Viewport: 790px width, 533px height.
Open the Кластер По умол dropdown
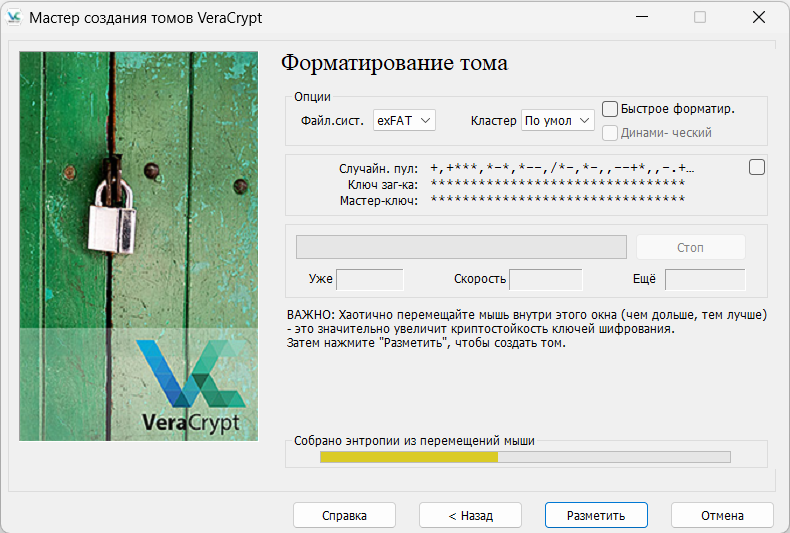[x=558, y=120]
